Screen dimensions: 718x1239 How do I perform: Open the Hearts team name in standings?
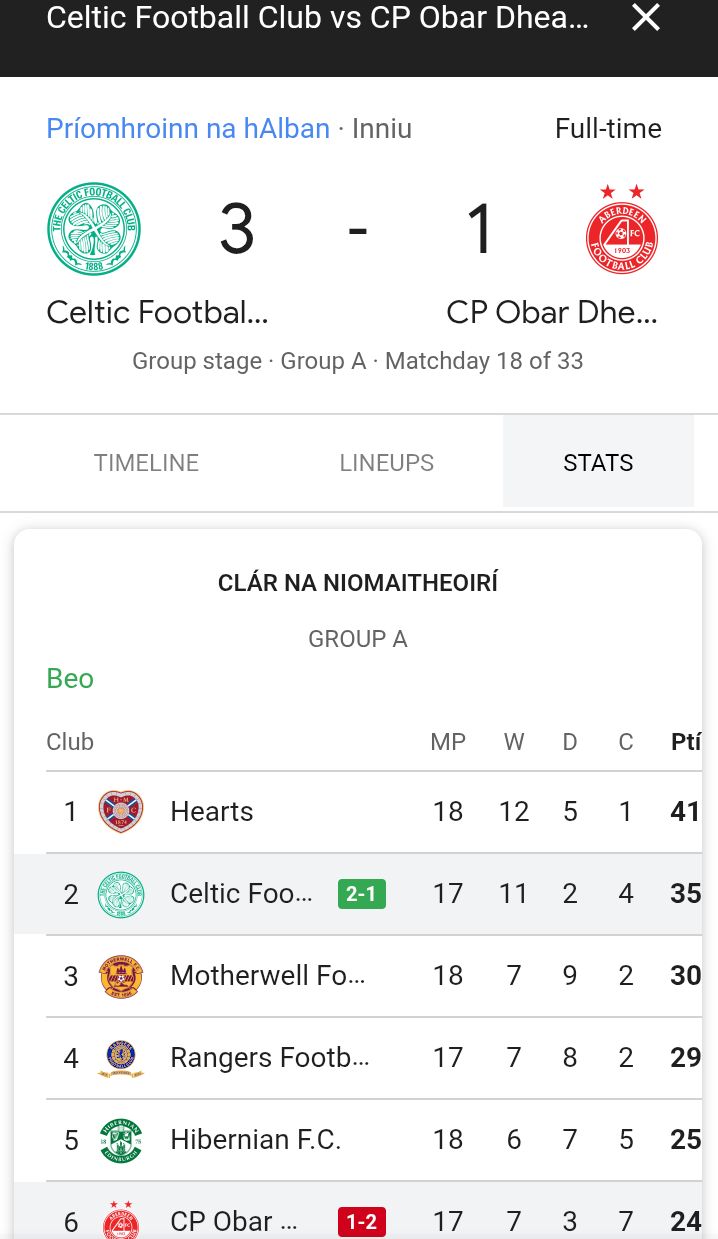[x=212, y=811]
